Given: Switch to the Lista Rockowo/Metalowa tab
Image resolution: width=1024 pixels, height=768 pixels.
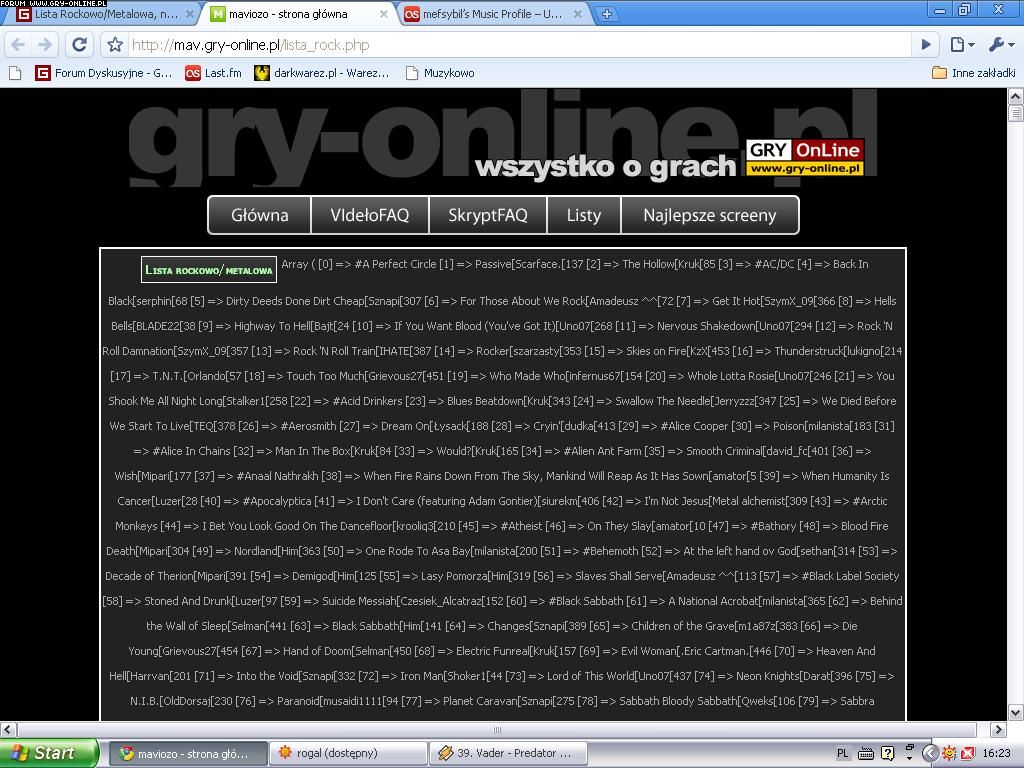Looking at the screenshot, I should click(104, 14).
